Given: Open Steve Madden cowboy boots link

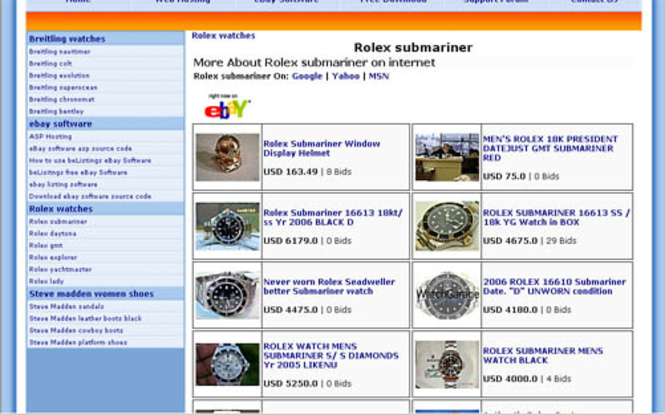Looking at the screenshot, I should 76,330.
